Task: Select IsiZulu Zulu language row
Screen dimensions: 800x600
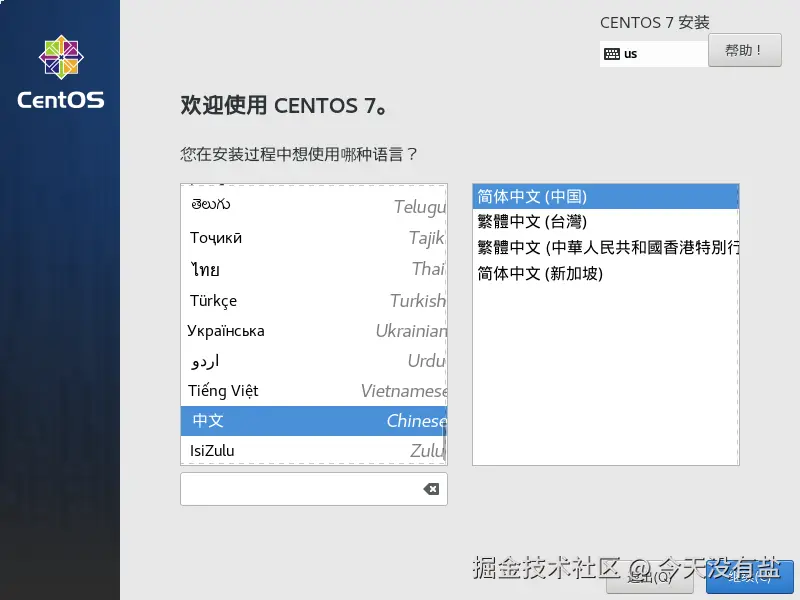Action: pyautogui.click(x=314, y=451)
